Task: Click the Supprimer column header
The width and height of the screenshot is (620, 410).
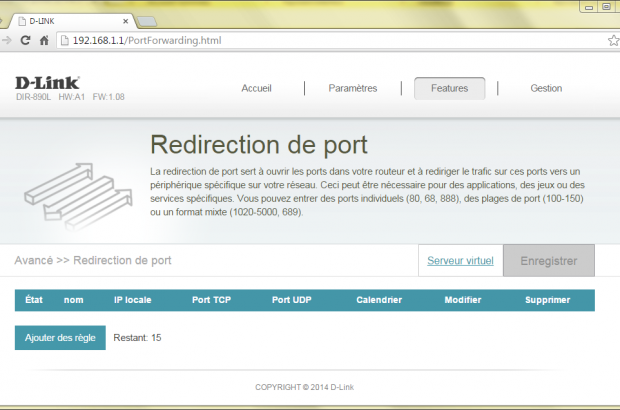Action: point(547,300)
